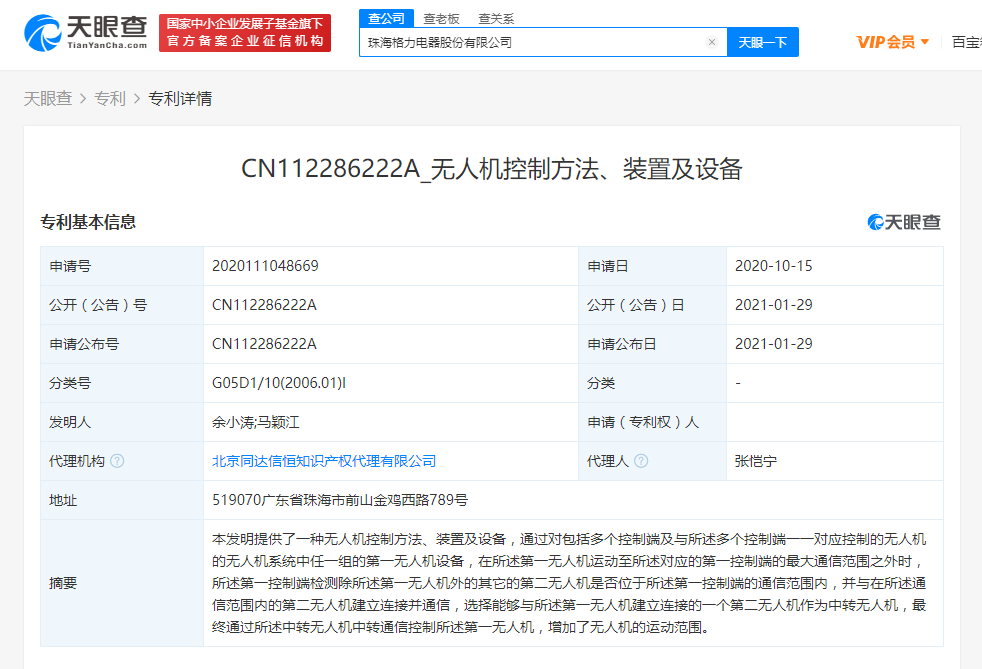Screen dimensions: 982x669
Task: Clear the search box using the × icon
Action: coord(711,41)
